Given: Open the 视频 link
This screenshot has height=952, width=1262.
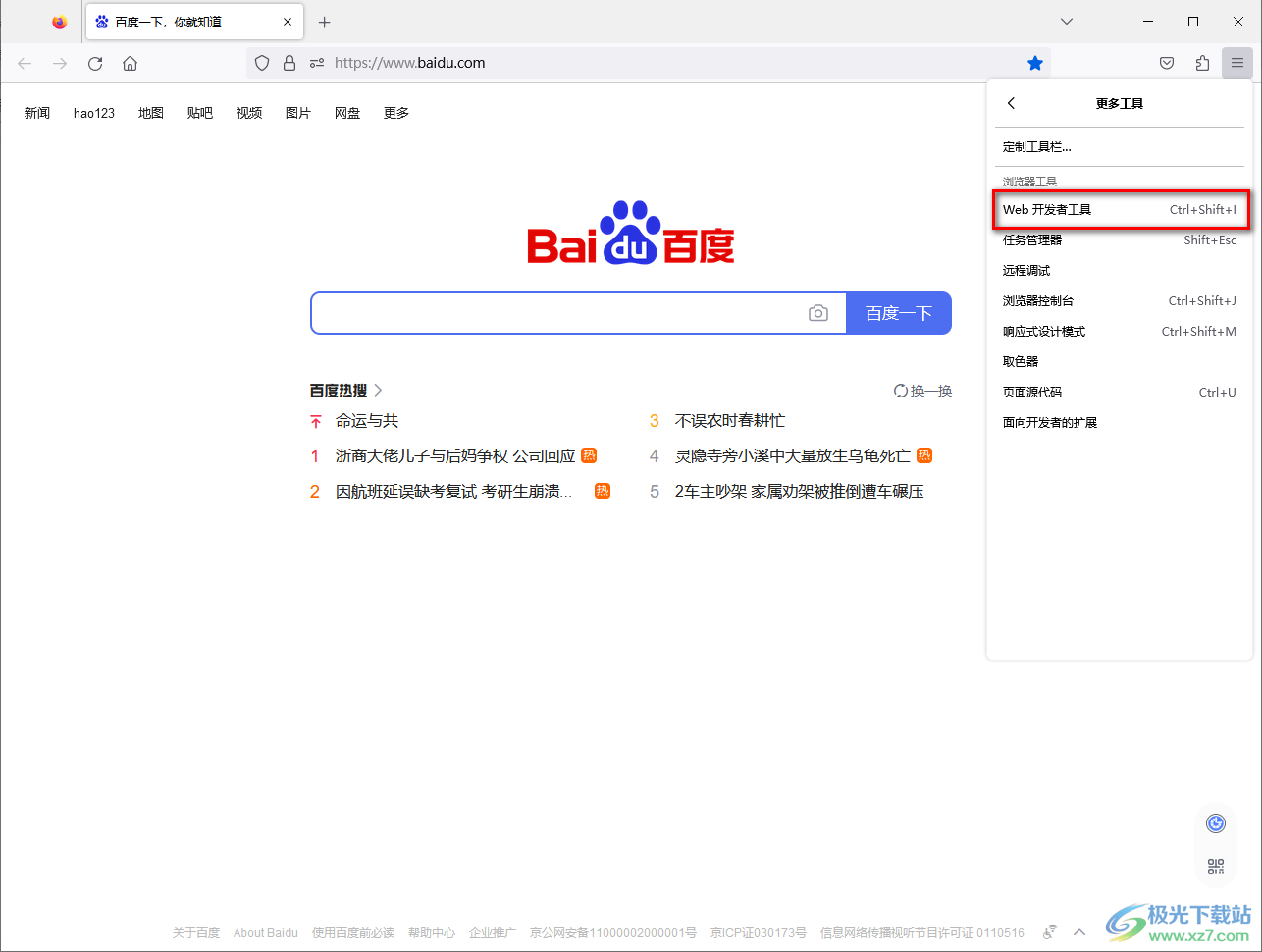Looking at the screenshot, I should (x=249, y=113).
